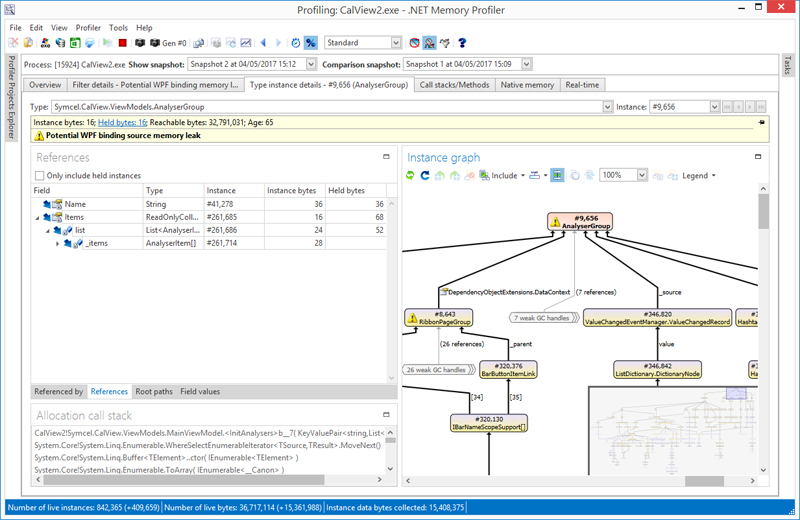Click the blue question mark help icon
Image resolution: width=800 pixels, height=520 pixels.
point(462,43)
